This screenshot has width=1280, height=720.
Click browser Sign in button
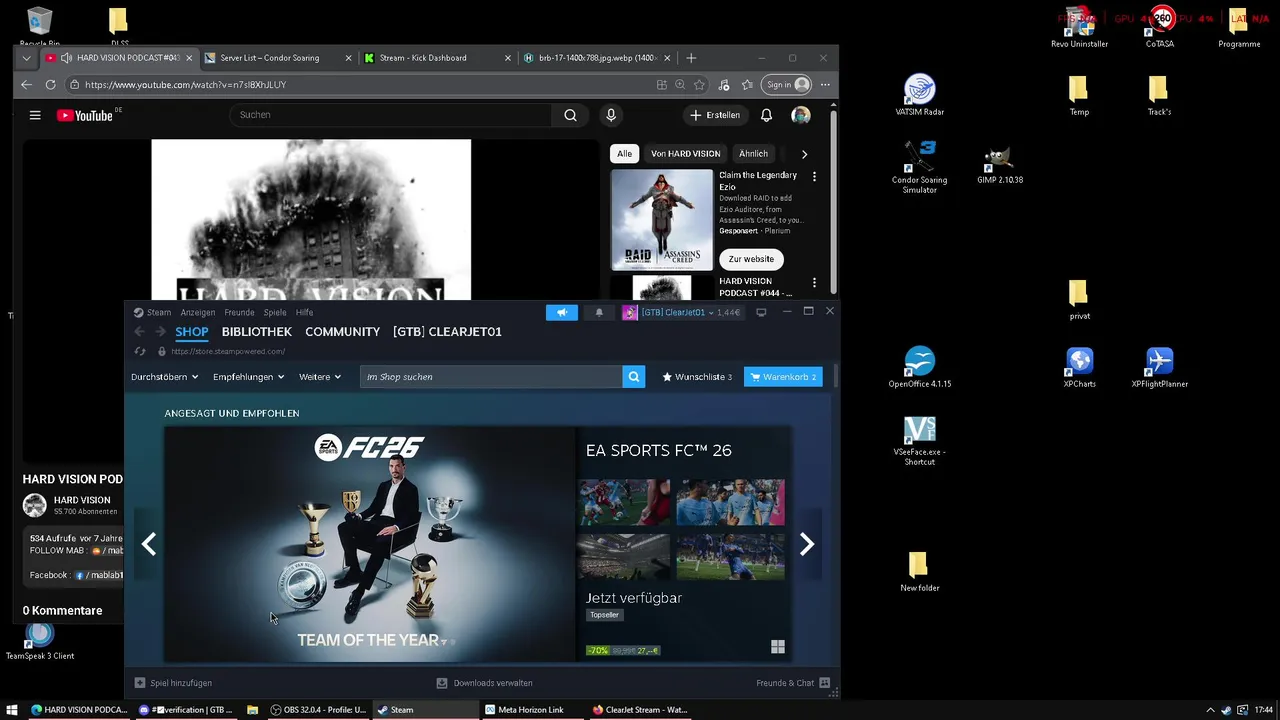coord(786,85)
